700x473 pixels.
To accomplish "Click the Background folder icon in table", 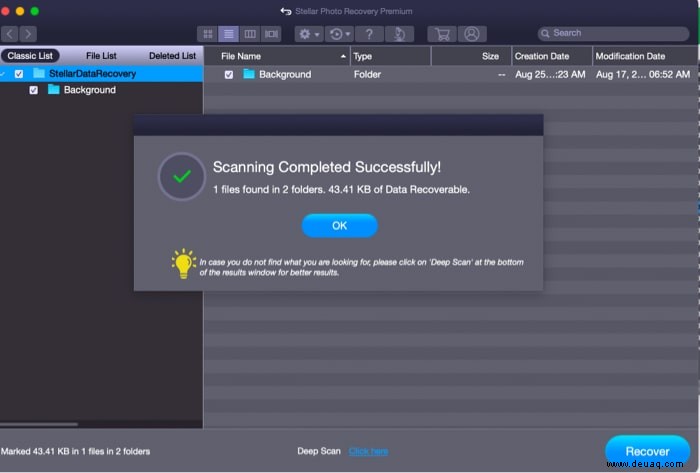I will click(249, 74).
